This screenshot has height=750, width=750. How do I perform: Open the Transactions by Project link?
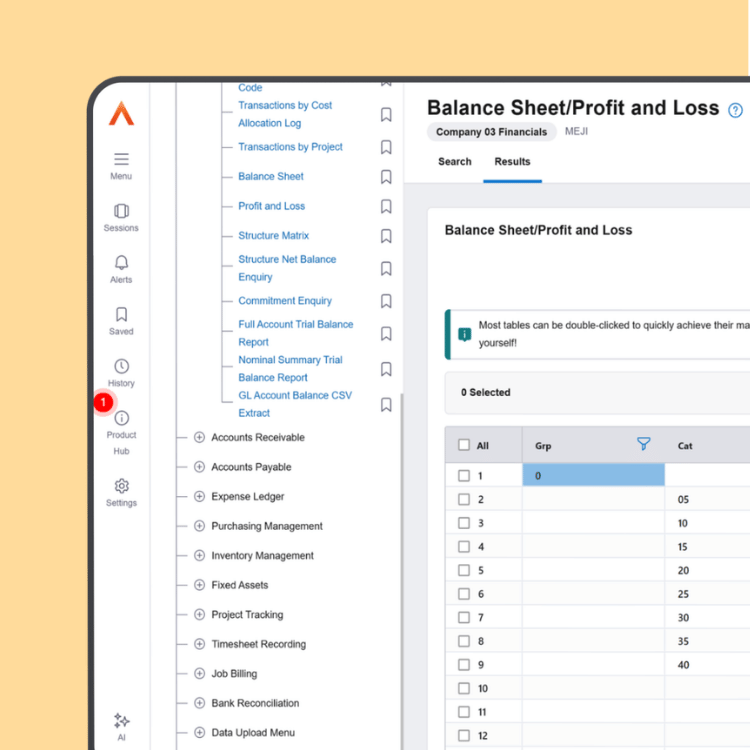pos(290,147)
